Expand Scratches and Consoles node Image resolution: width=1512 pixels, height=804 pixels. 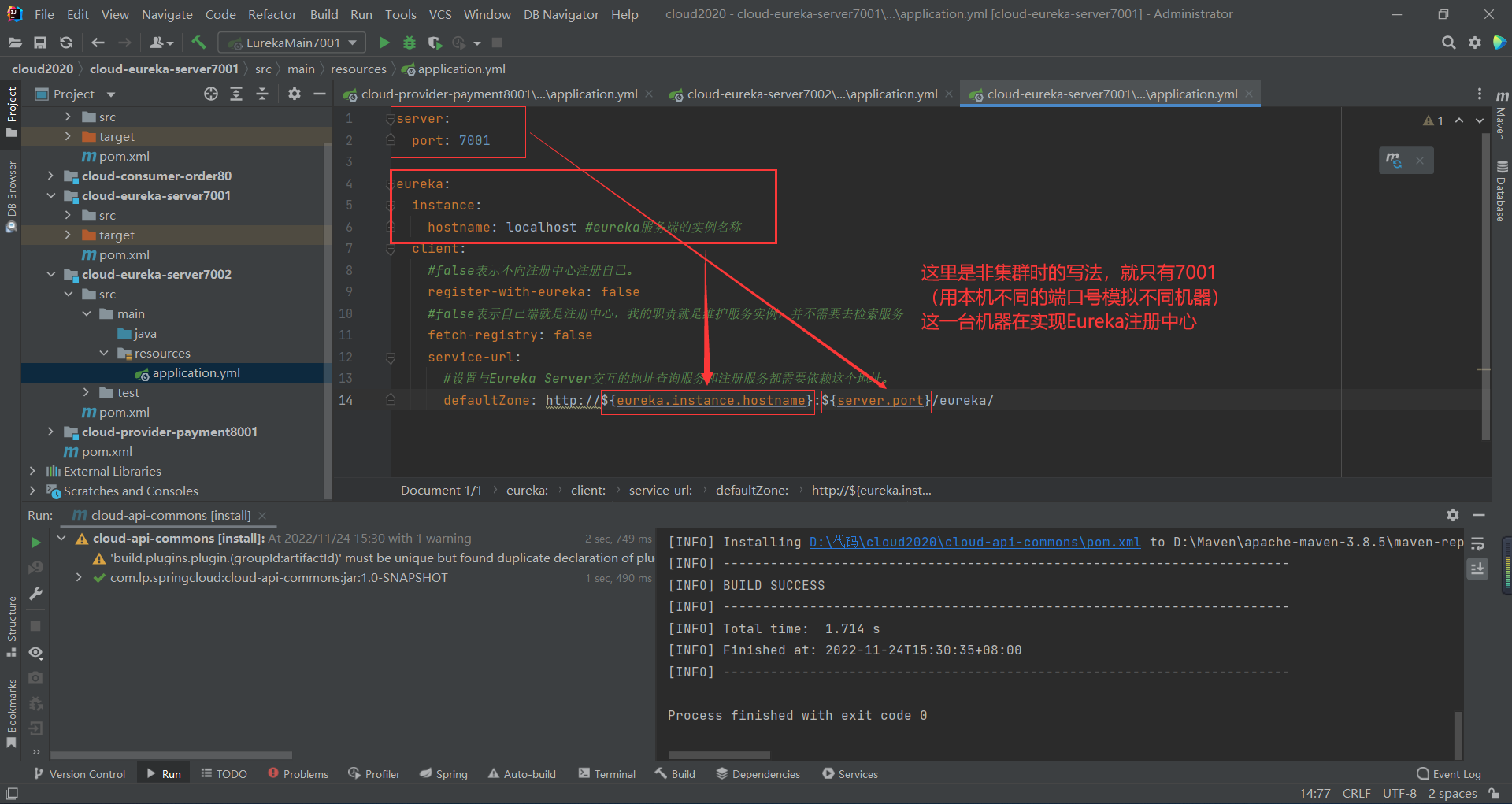tap(32, 491)
